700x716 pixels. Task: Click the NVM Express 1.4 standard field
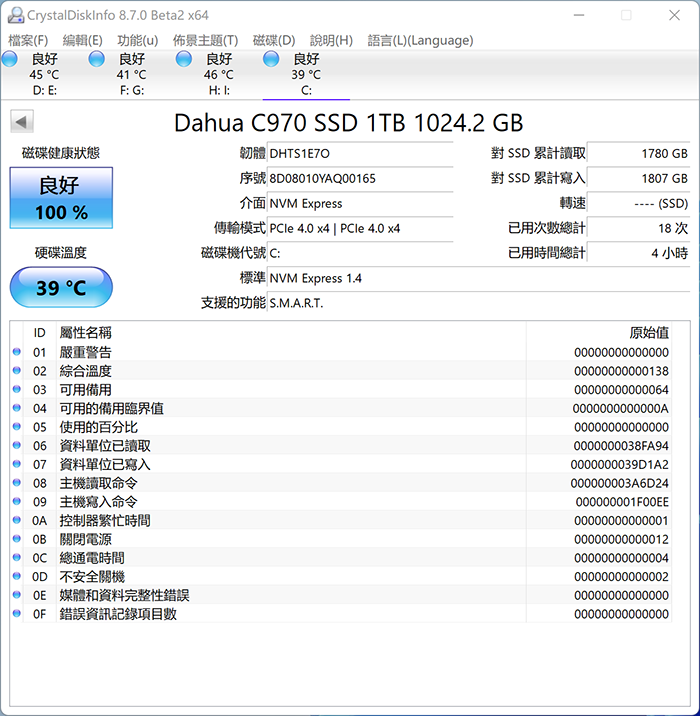[479, 278]
